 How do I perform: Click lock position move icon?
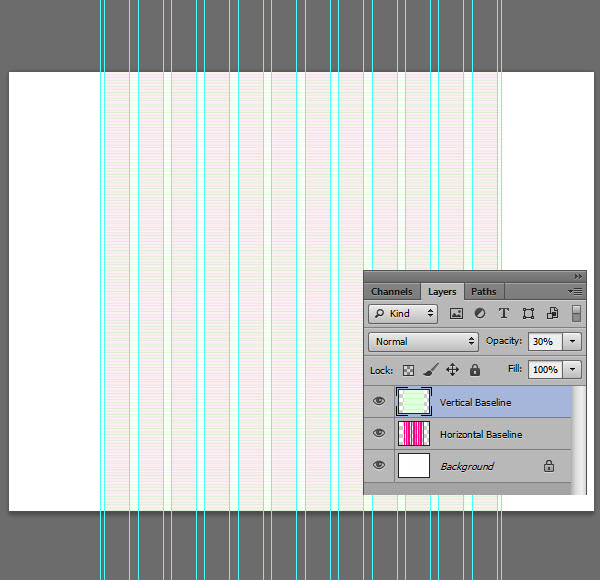452,370
